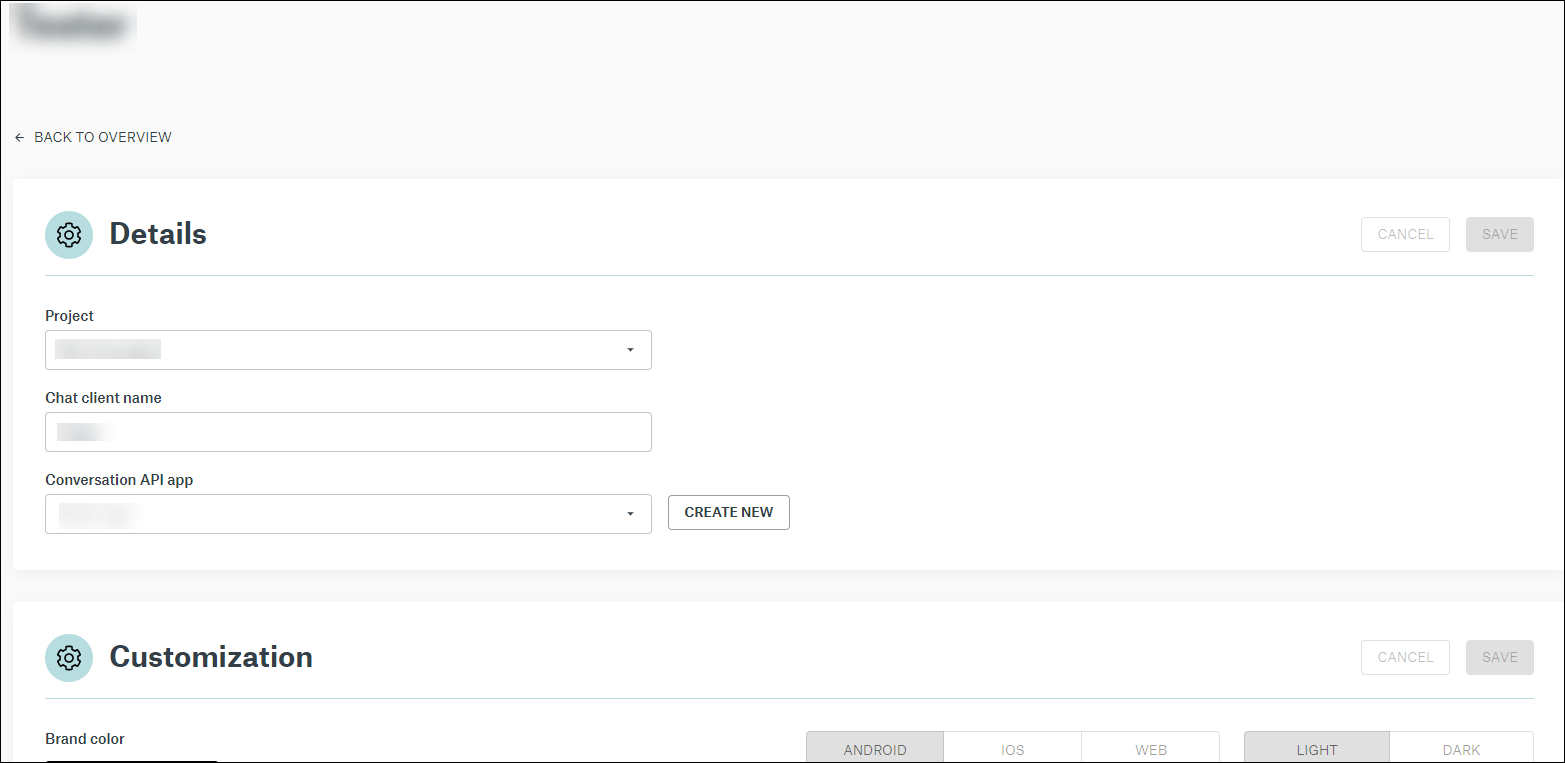Expand the Project selector arrow
Viewport: 1565px width, 763px height.
click(630, 350)
